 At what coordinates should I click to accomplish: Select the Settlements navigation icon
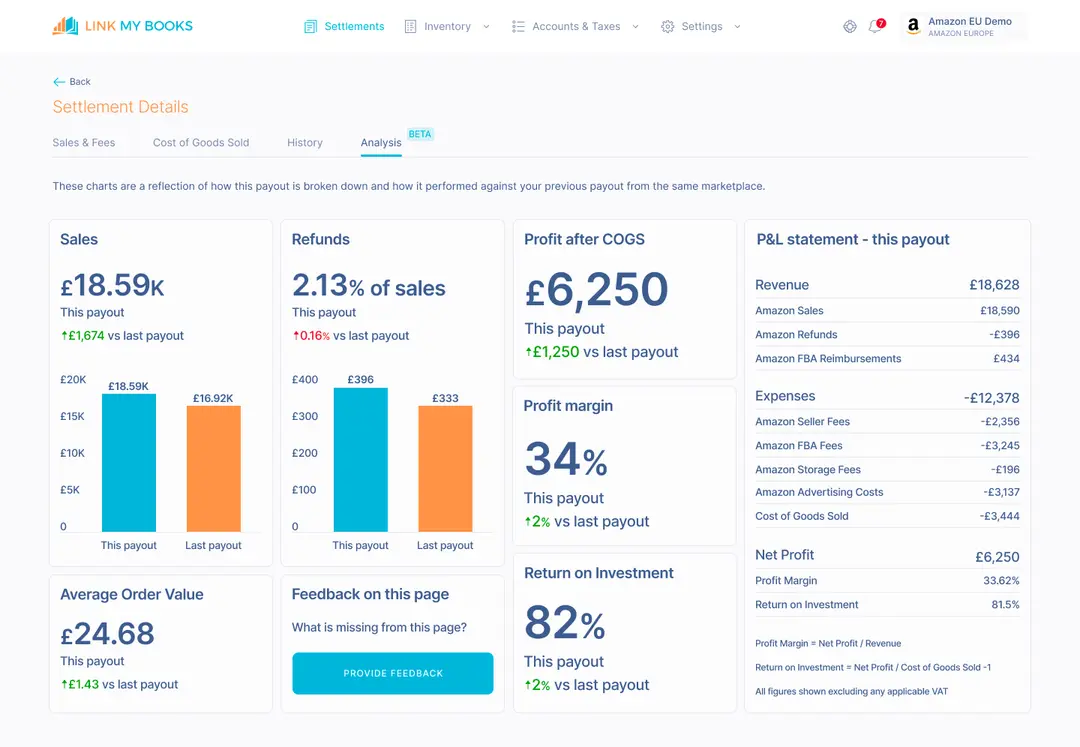point(310,26)
